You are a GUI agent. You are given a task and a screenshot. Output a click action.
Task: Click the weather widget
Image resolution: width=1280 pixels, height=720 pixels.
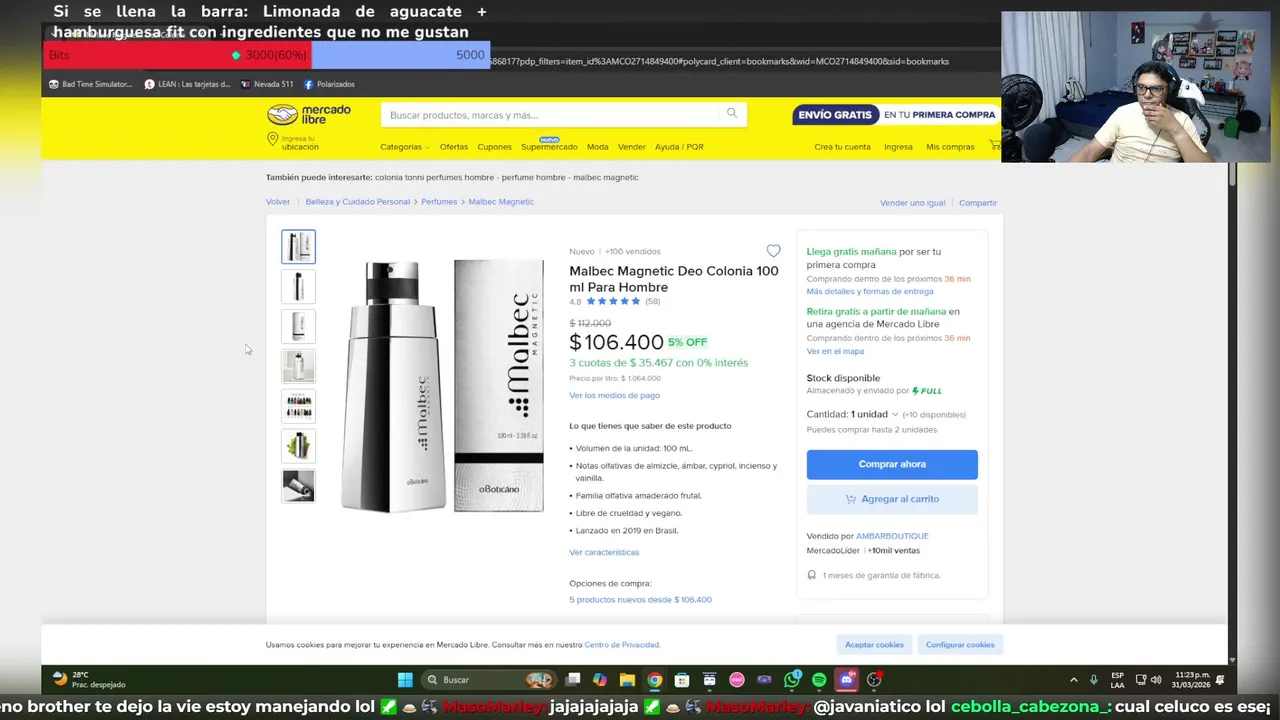90,680
